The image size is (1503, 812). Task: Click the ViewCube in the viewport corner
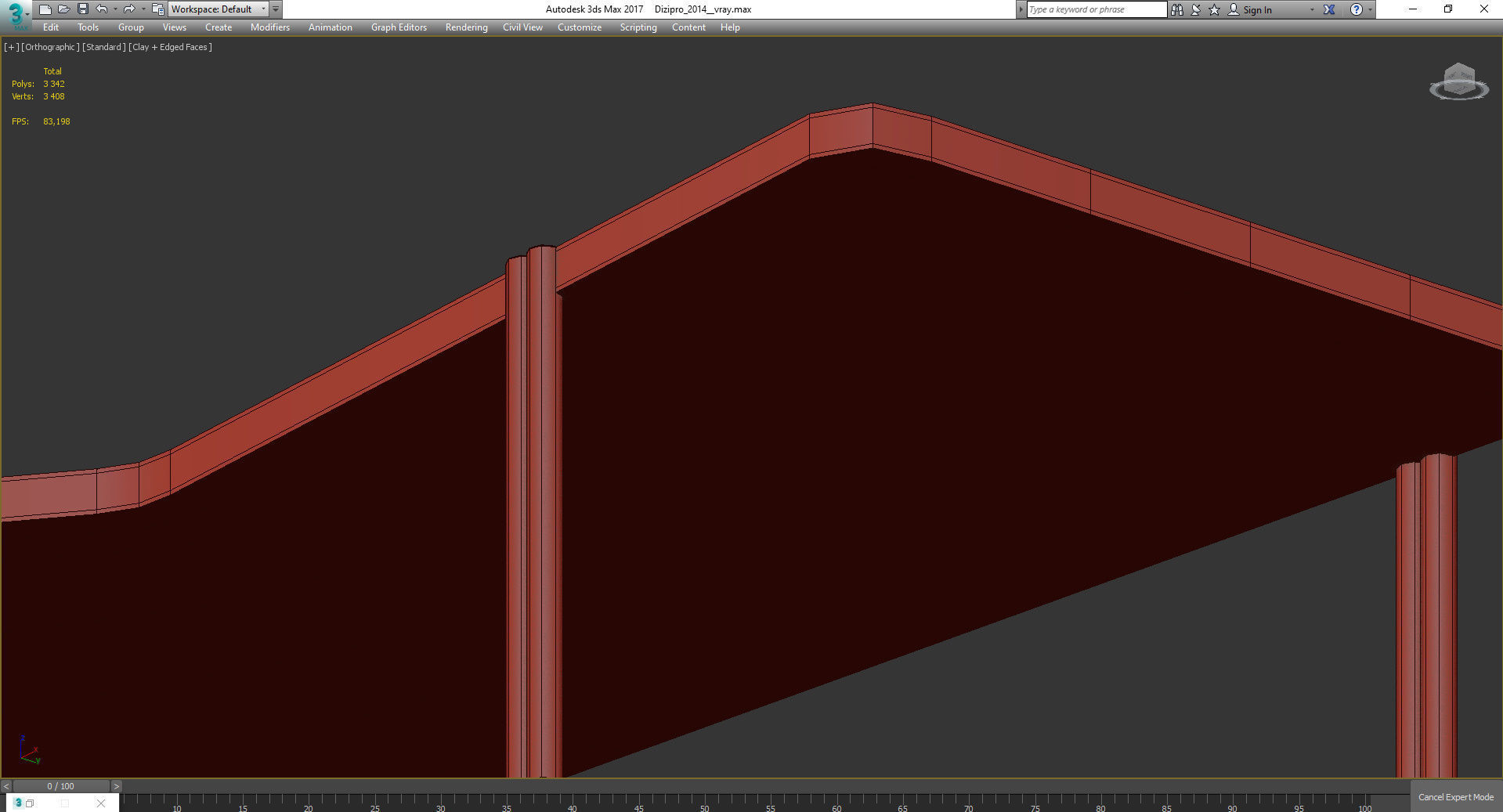click(x=1458, y=81)
